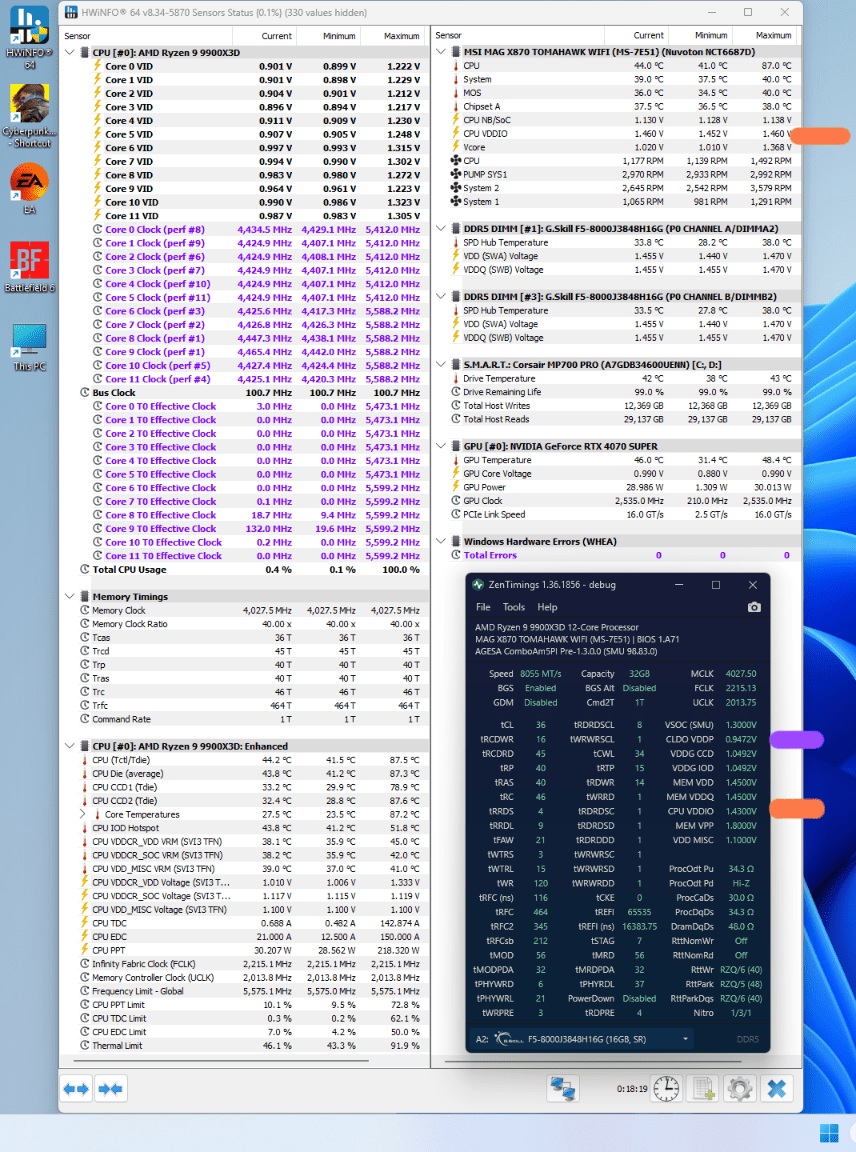Open the Windows Start button on taskbar
Screen dimensions: 856x1152
point(829,1133)
